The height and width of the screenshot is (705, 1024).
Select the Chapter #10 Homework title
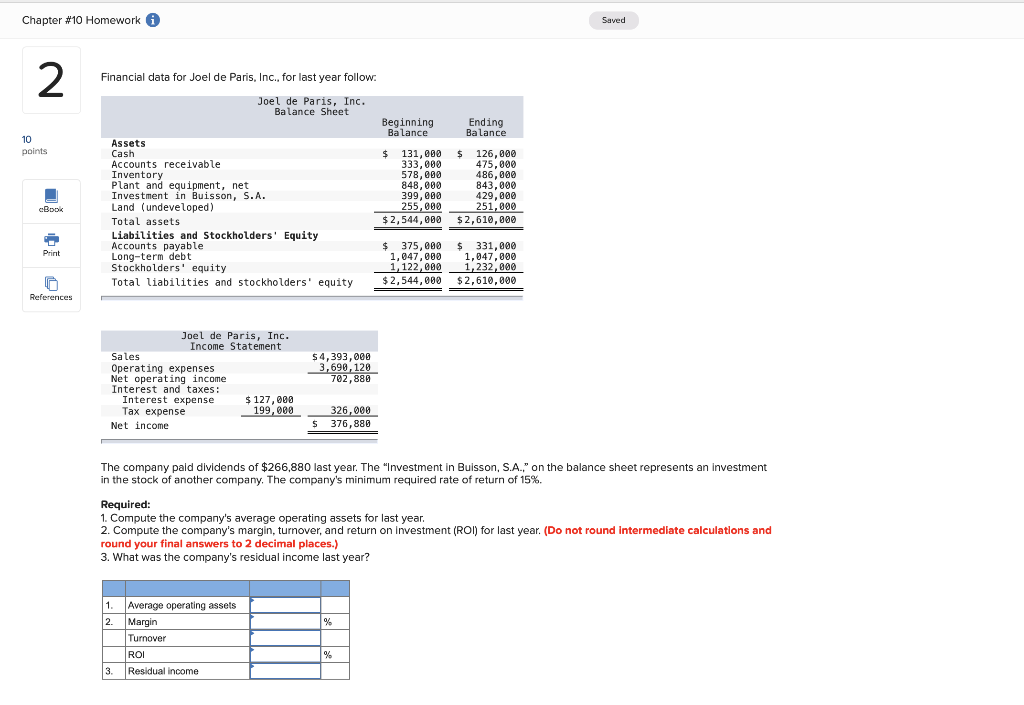point(80,19)
